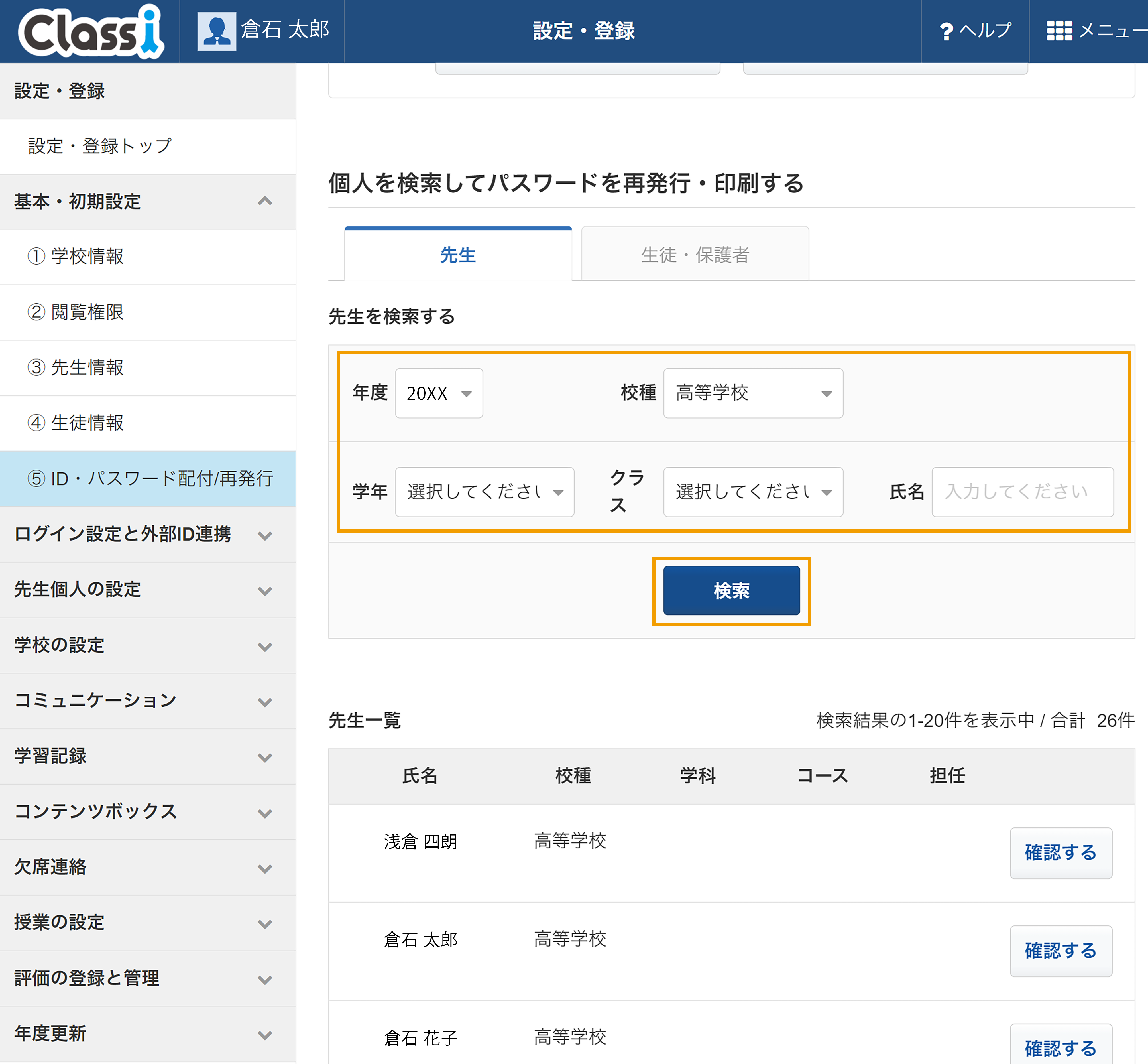
Task: Switch to the 生徒・保護者 tab
Action: coord(695,254)
